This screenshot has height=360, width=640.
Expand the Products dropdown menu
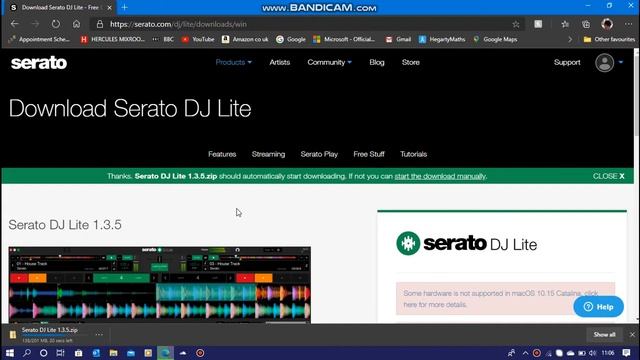pyautogui.click(x=233, y=62)
